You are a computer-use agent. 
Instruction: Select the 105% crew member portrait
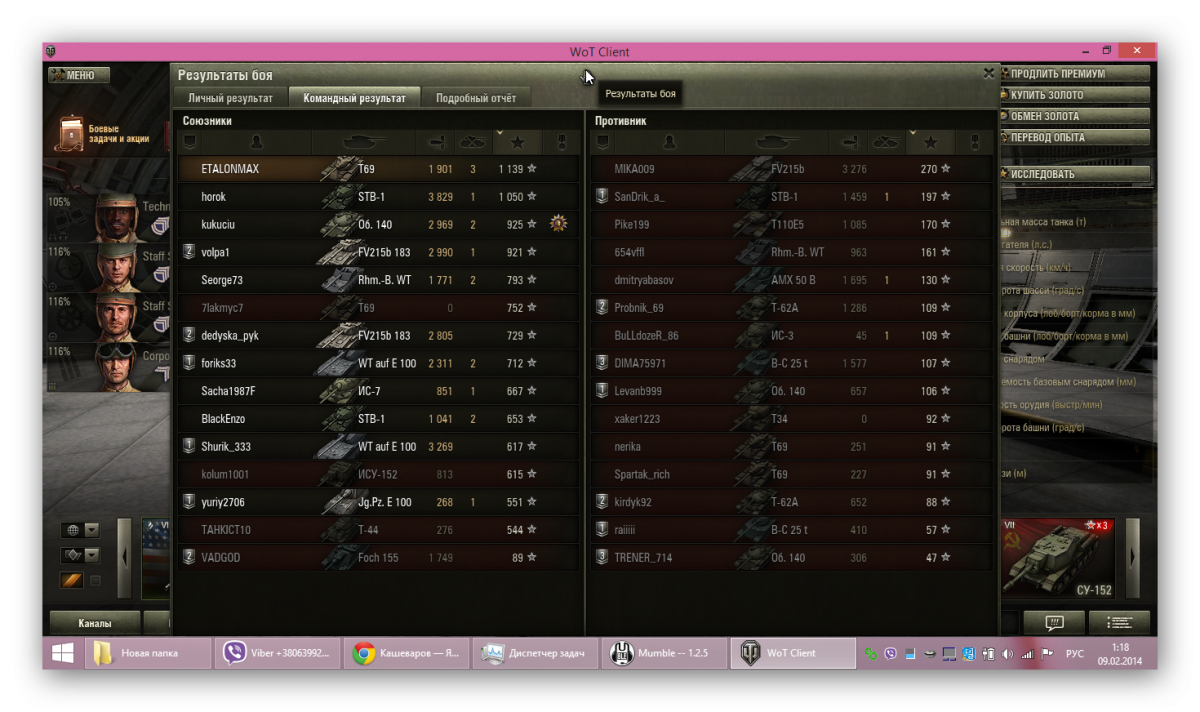[x=116, y=217]
